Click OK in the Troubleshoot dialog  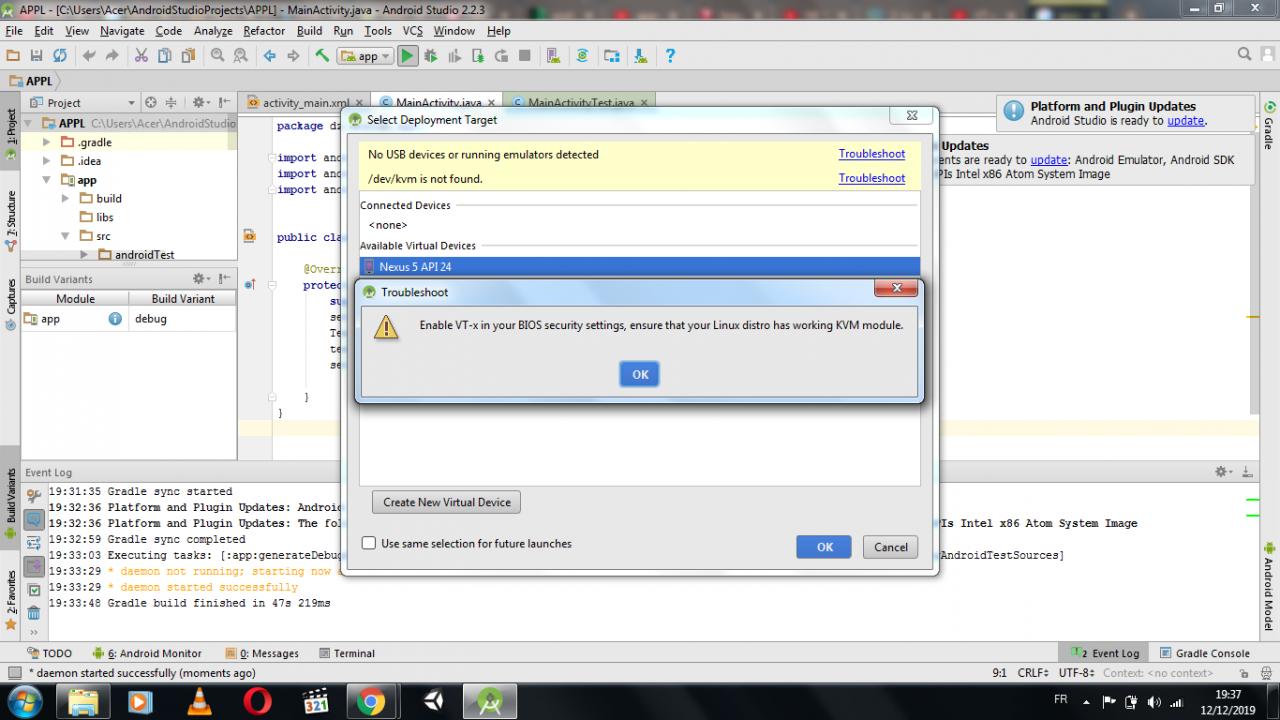click(640, 374)
